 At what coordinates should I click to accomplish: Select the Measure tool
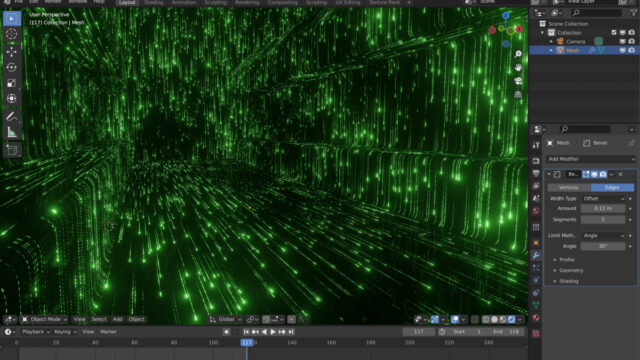[12, 132]
